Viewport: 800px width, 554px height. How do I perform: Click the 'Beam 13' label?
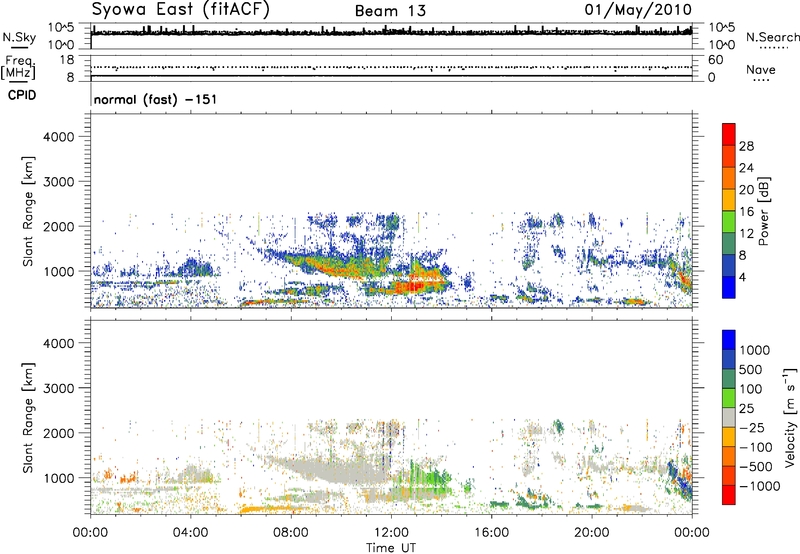click(x=390, y=11)
